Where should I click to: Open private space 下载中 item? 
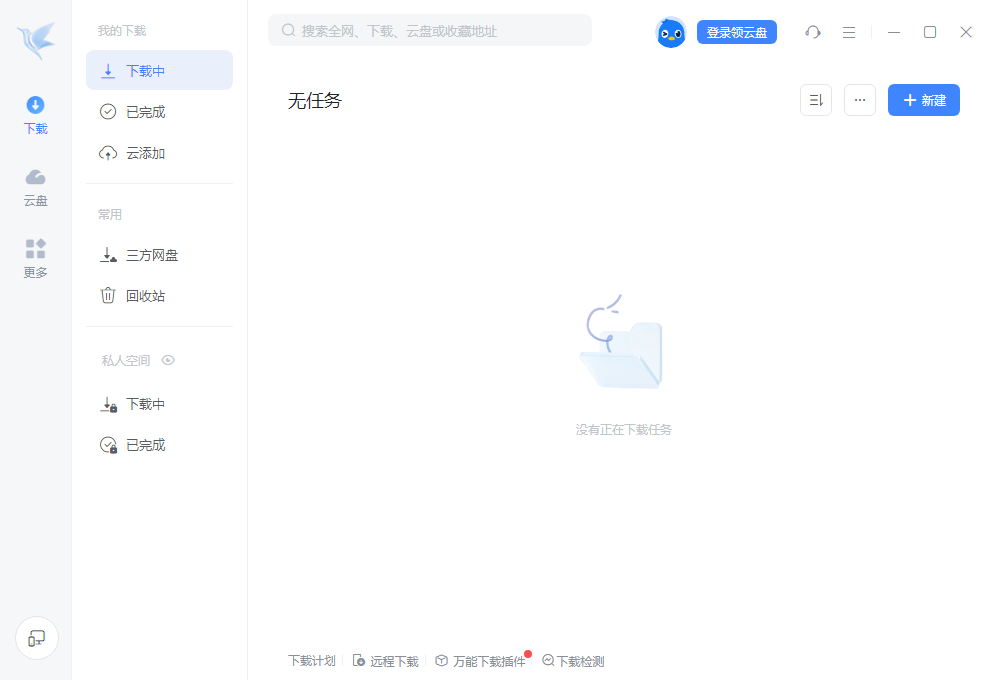tap(145, 404)
